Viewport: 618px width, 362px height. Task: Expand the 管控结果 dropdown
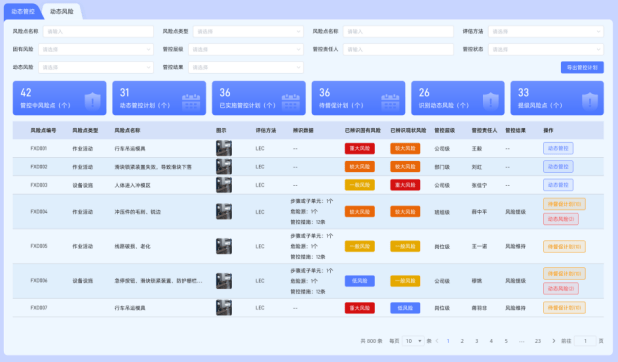pos(246,67)
